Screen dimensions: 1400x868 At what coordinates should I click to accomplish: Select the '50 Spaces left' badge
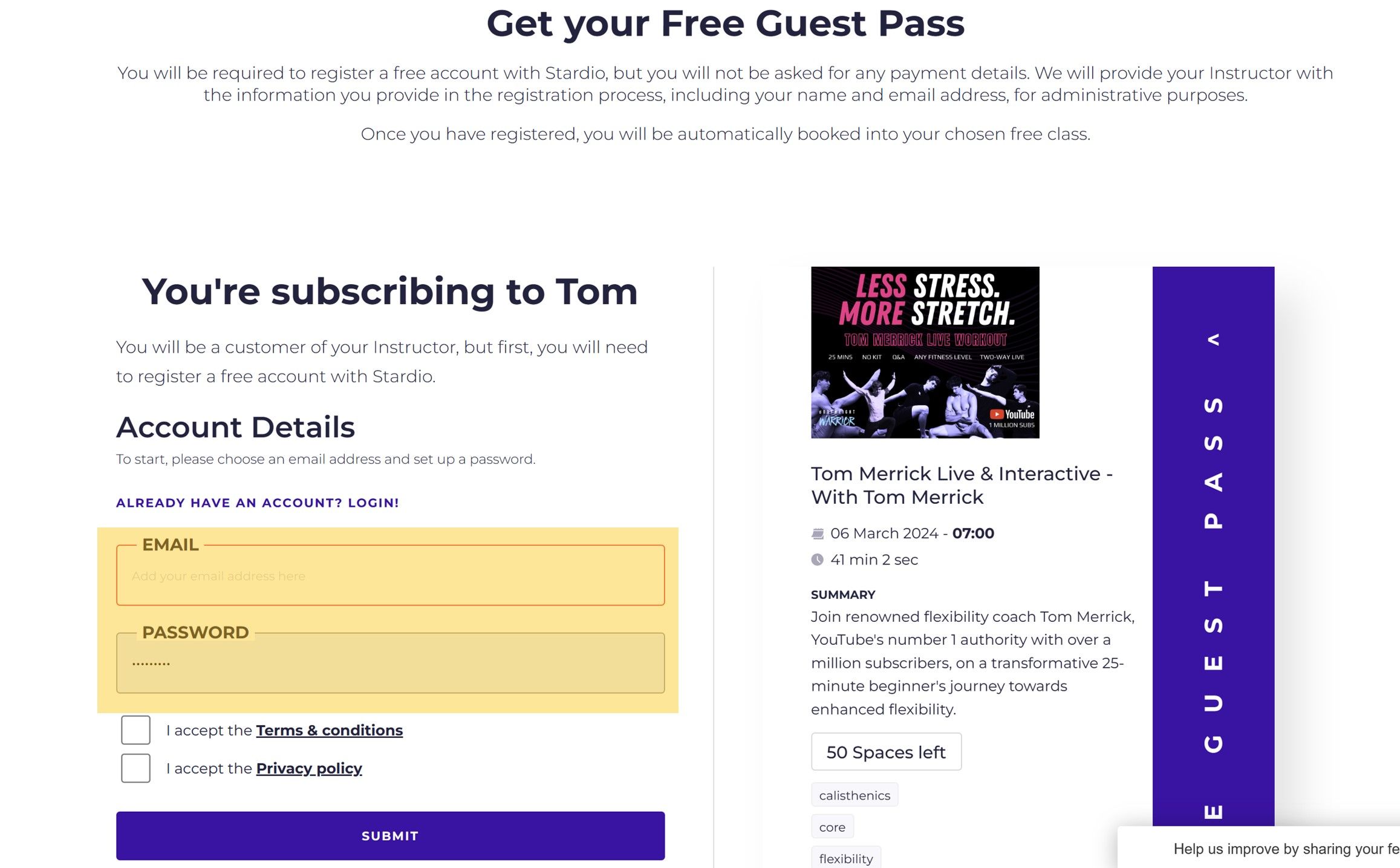pos(885,752)
